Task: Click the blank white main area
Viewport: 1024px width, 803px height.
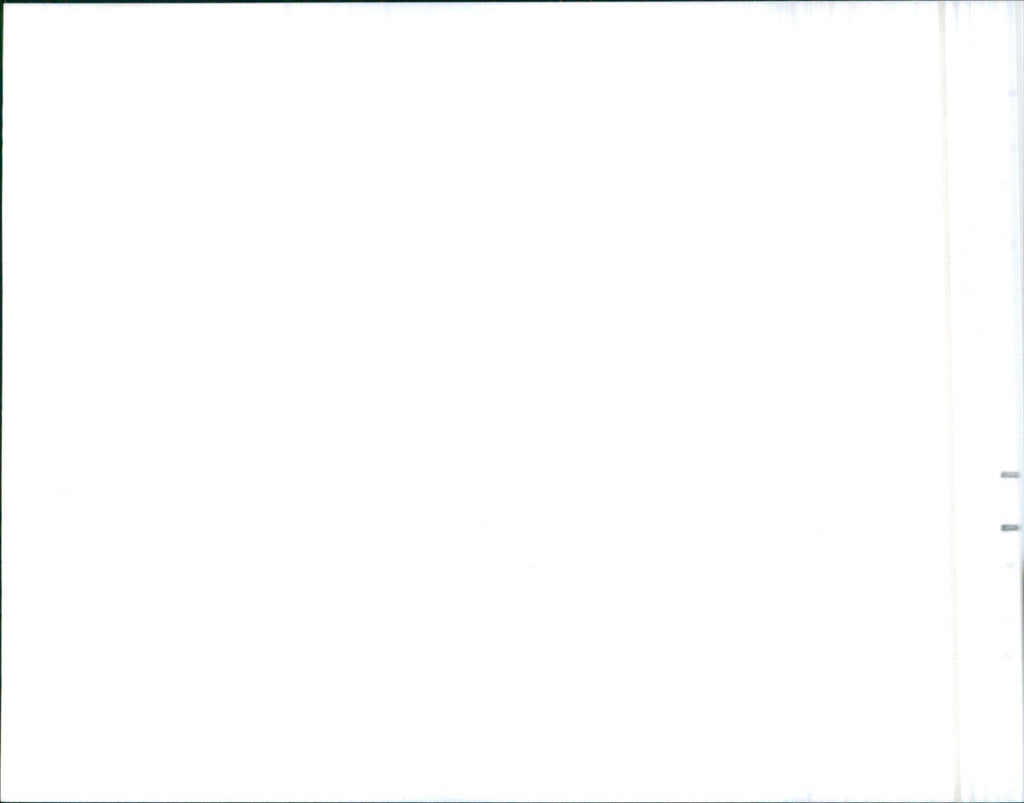Action: point(470,402)
